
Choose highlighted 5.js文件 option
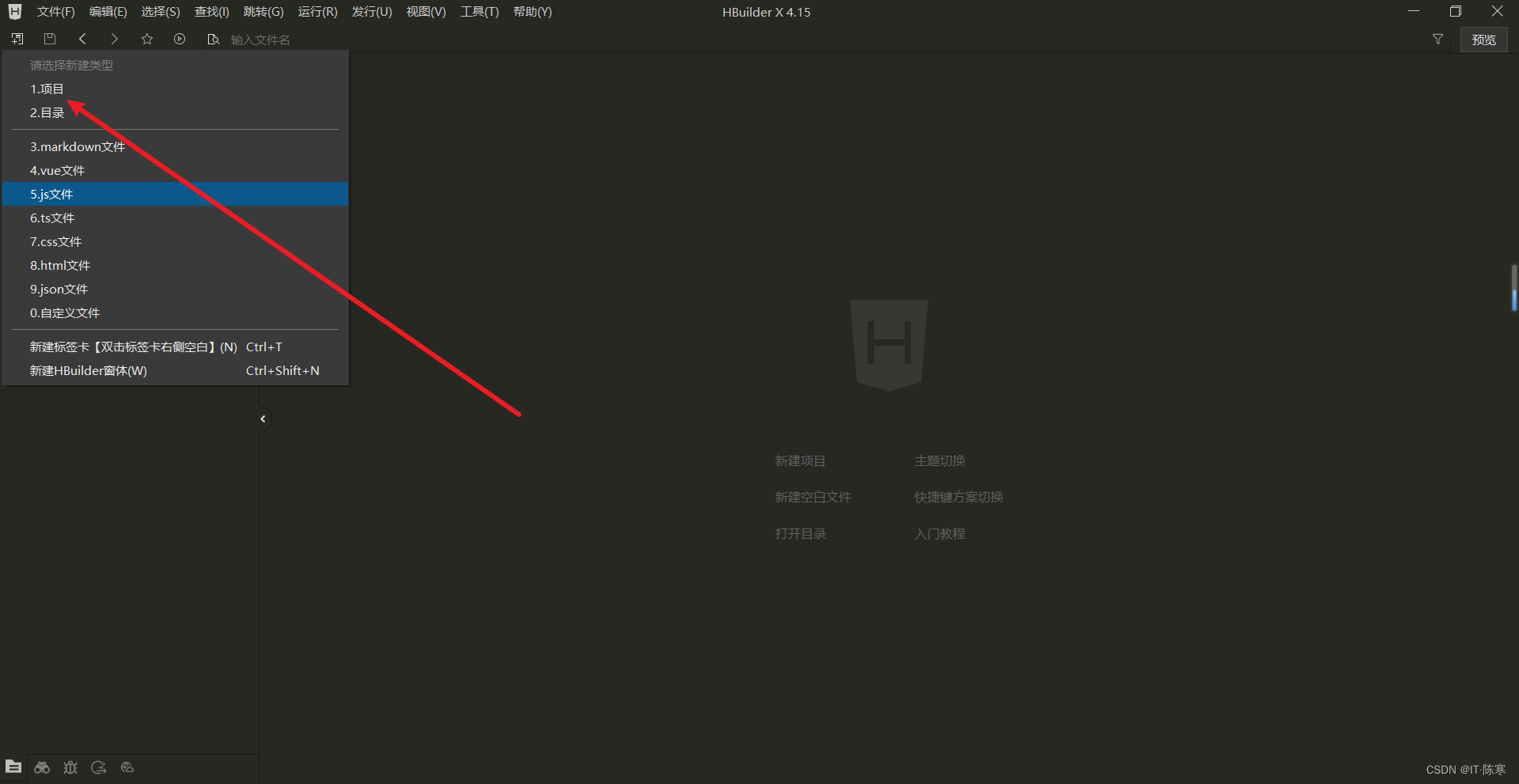coord(175,194)
